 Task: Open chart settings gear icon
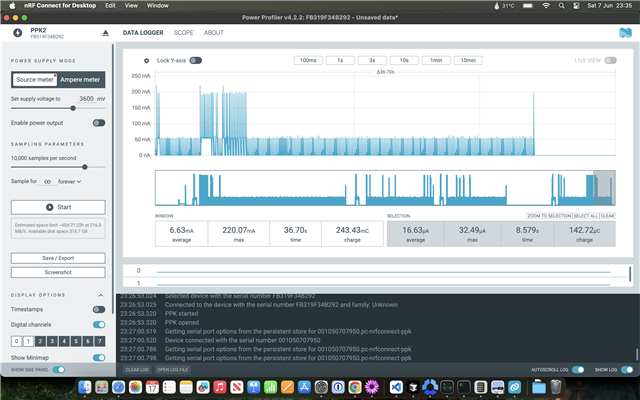click(x=147, y=60)
